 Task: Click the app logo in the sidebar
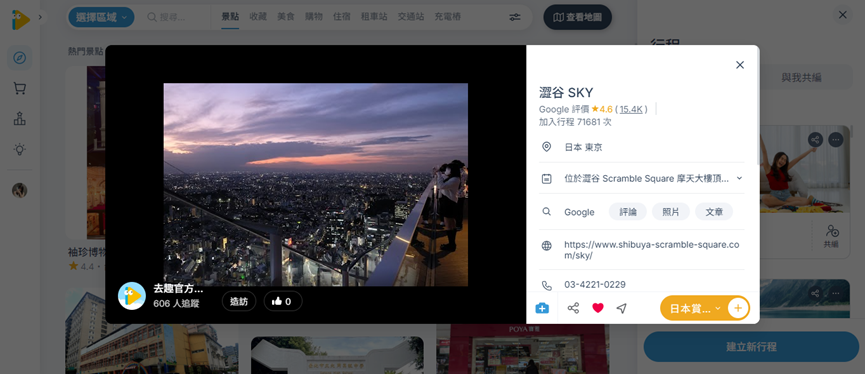[x=20, y=20]
